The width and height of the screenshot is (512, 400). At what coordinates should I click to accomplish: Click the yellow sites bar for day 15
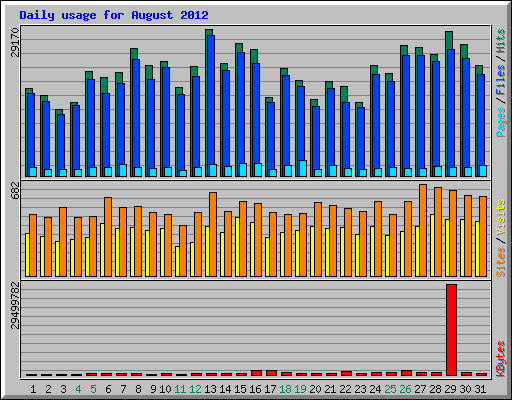click(237, 247)
